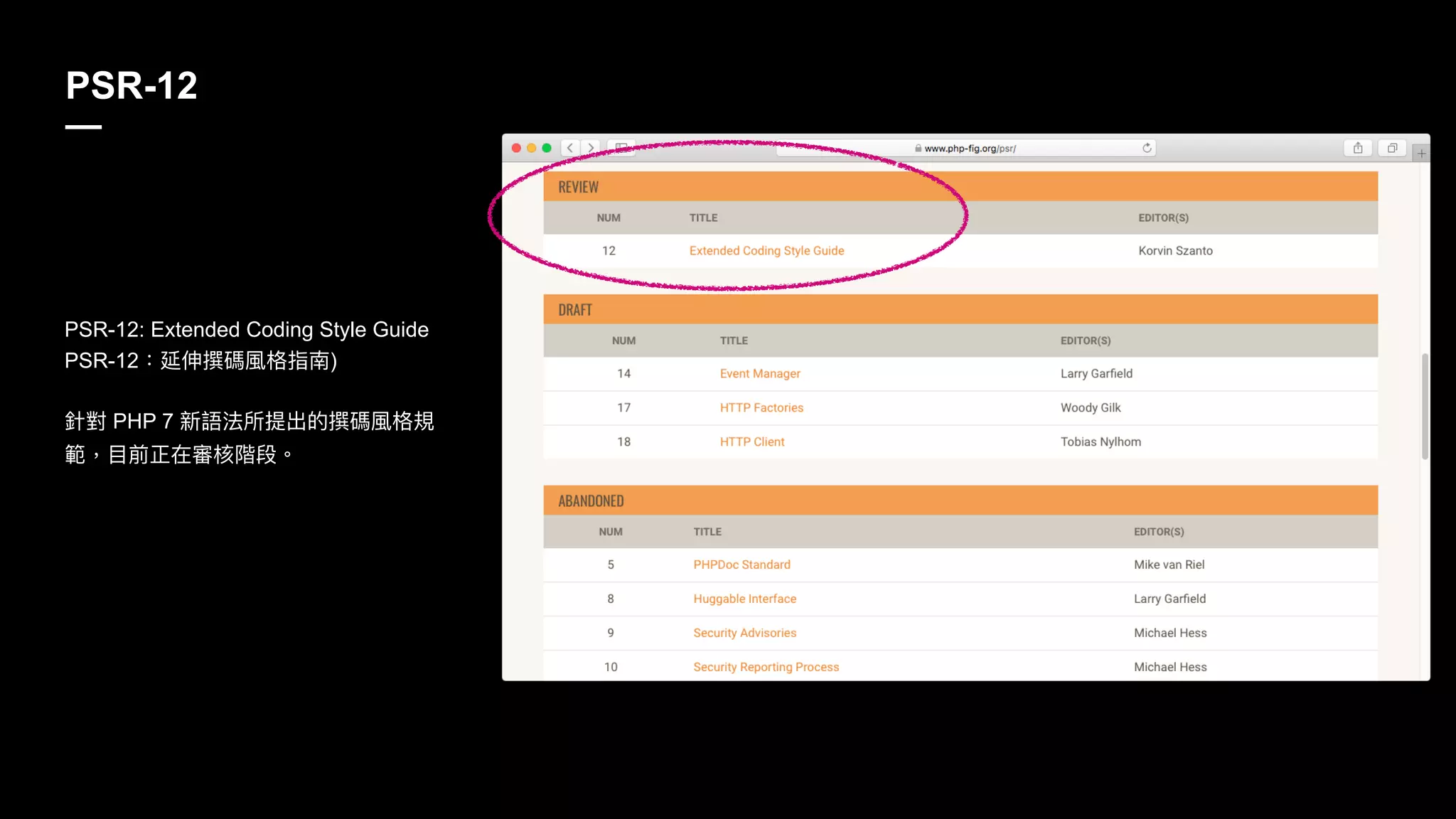Toggle the Safari sidebar icon
1456x819 pixels.
click(x=621, y=148)
